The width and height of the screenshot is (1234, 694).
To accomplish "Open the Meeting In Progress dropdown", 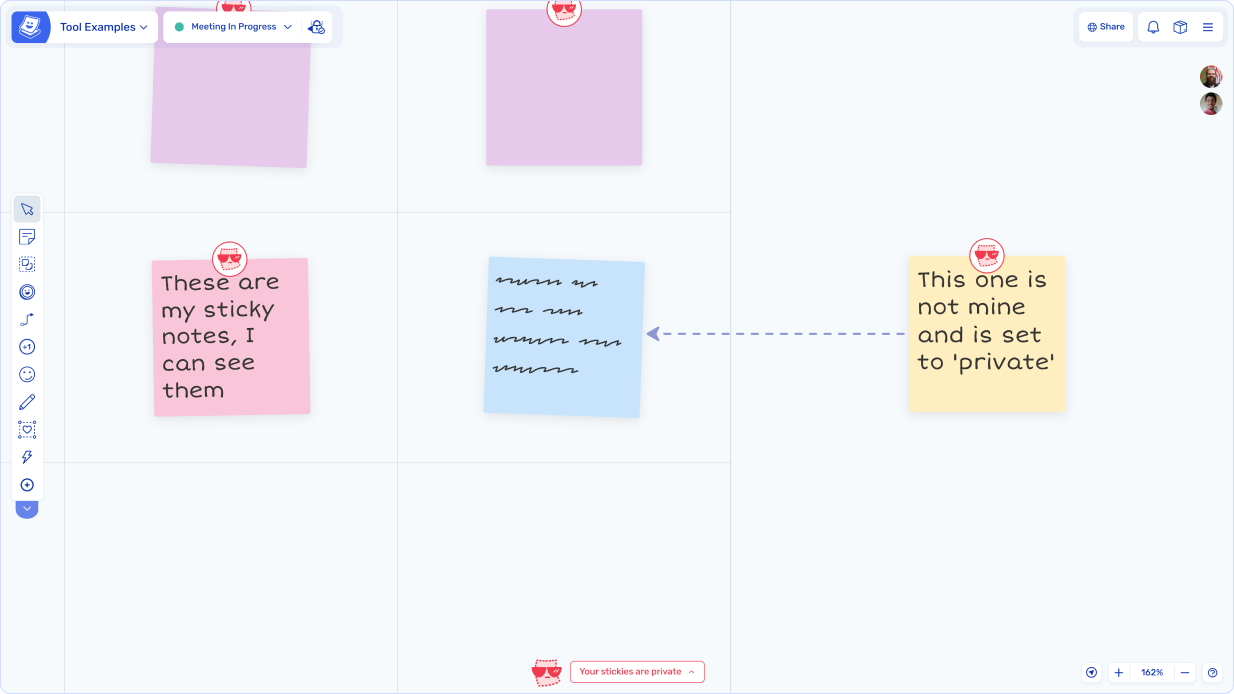I will click(x=233, y=27).
